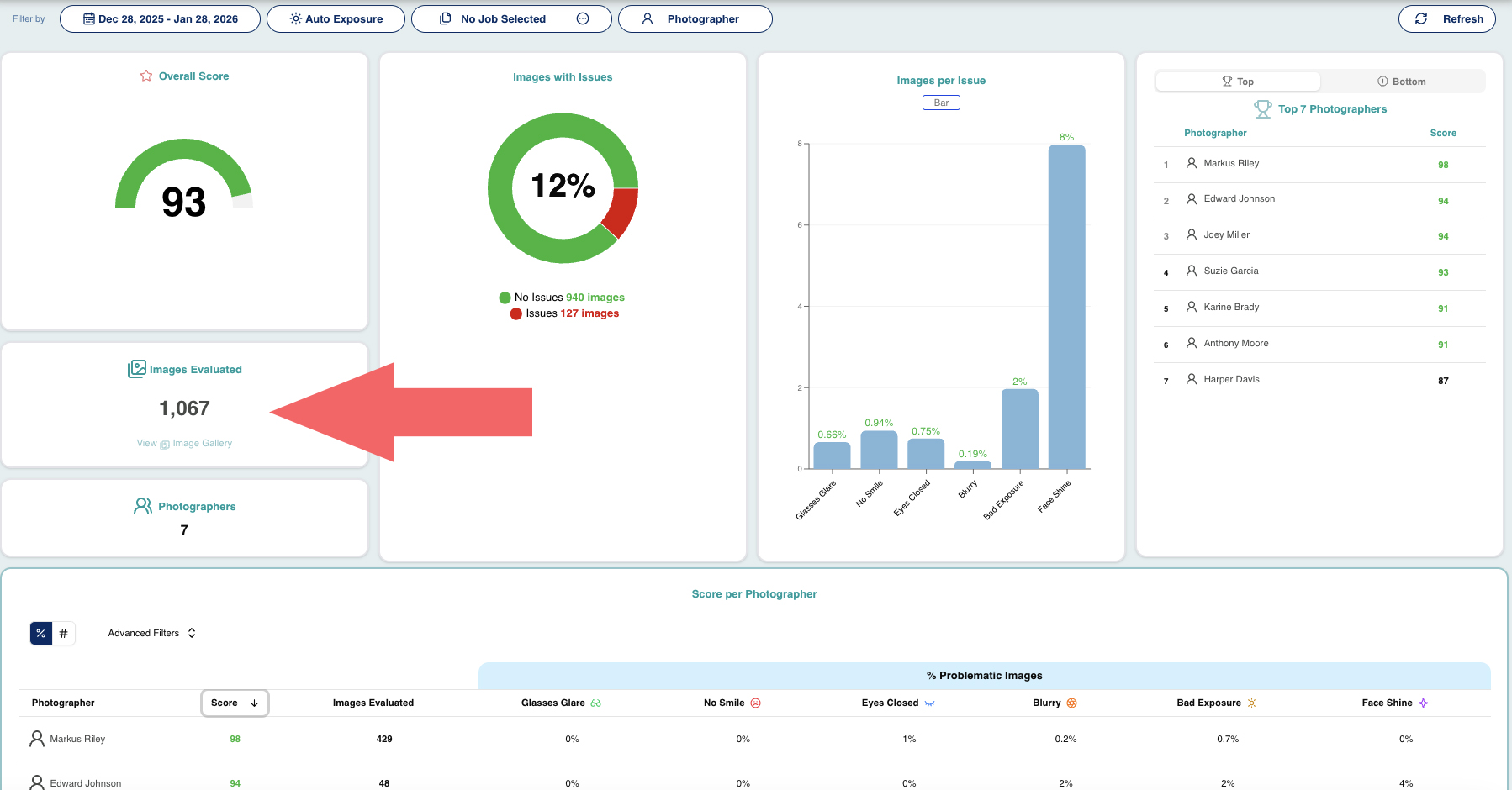This screenshot has width=1512, height=790.
Task: Open the Photographer filter
Action: pyautogui.click(x=695, y=18)
